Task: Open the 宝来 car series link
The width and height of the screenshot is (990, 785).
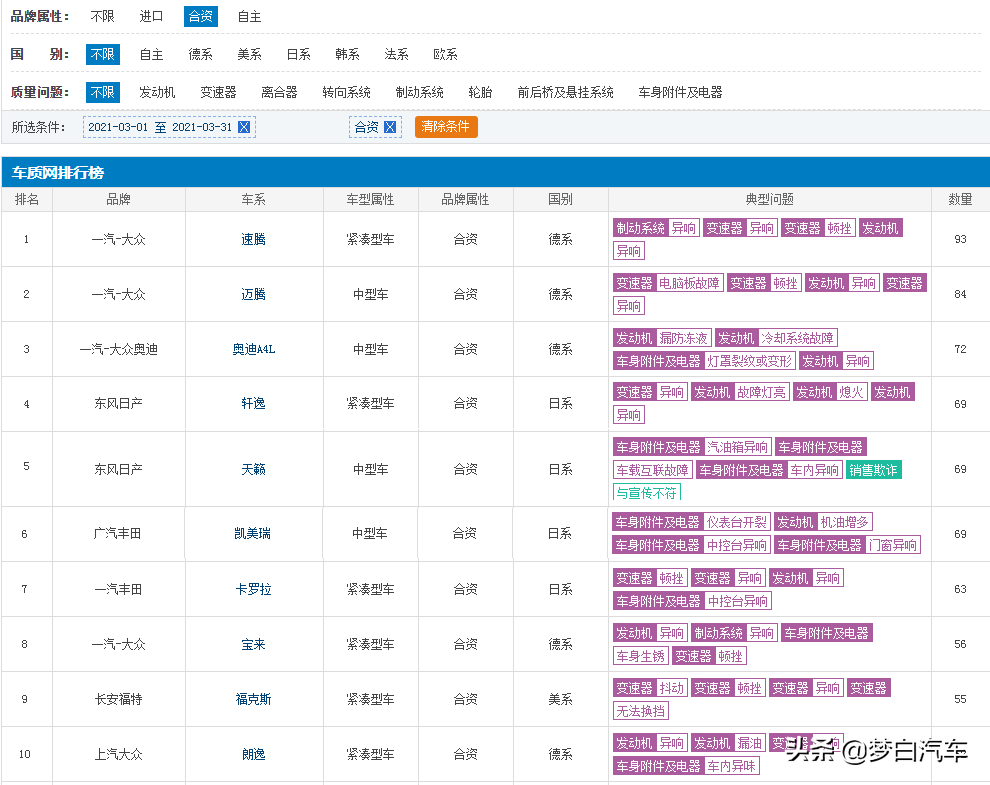Action: pos(253,644)
